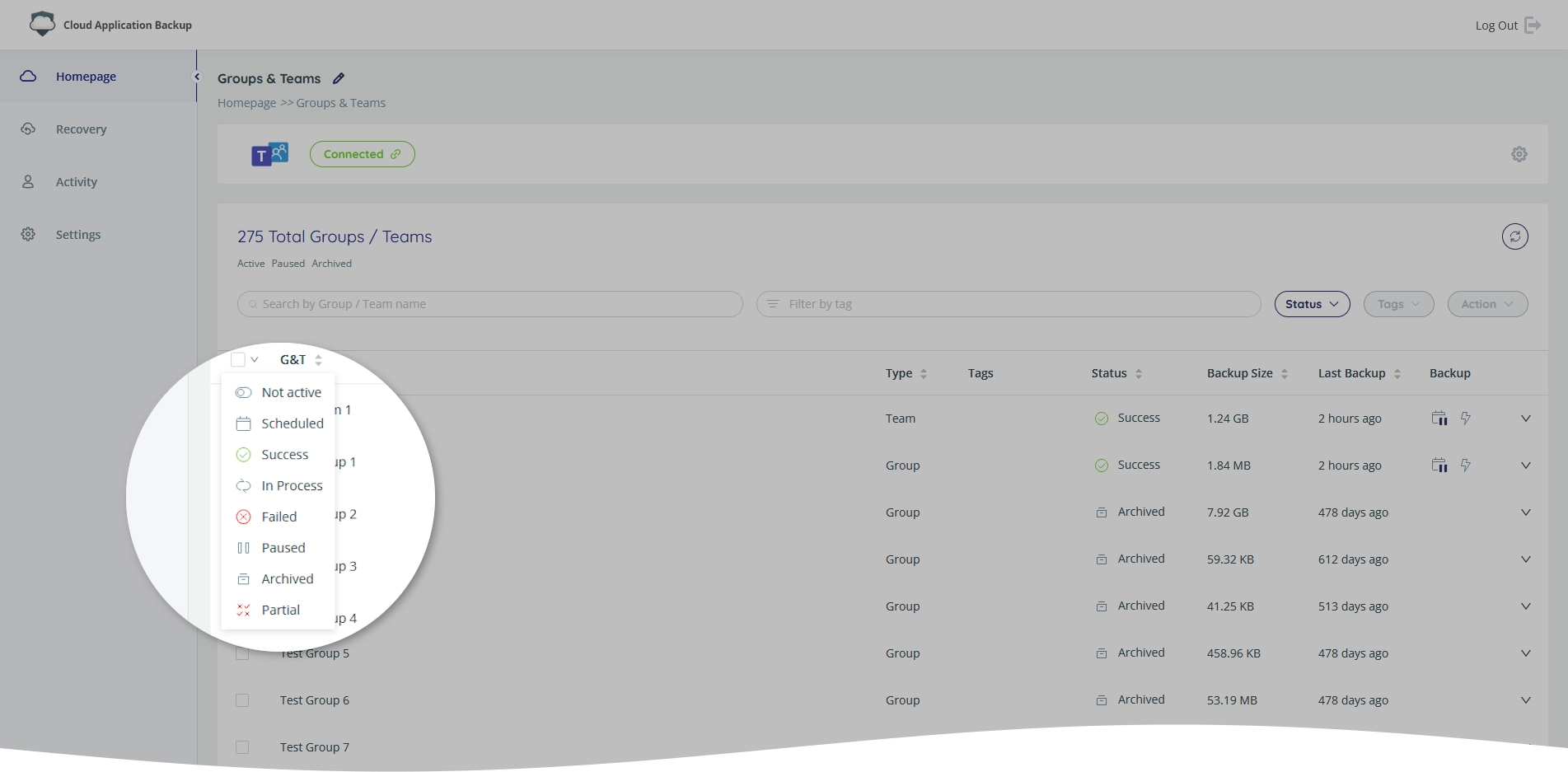The width and height of the screenshot is (1568, 772).
Task: Click the Homepage cloud icon in sidebar
Action: [x=28, y=76]
